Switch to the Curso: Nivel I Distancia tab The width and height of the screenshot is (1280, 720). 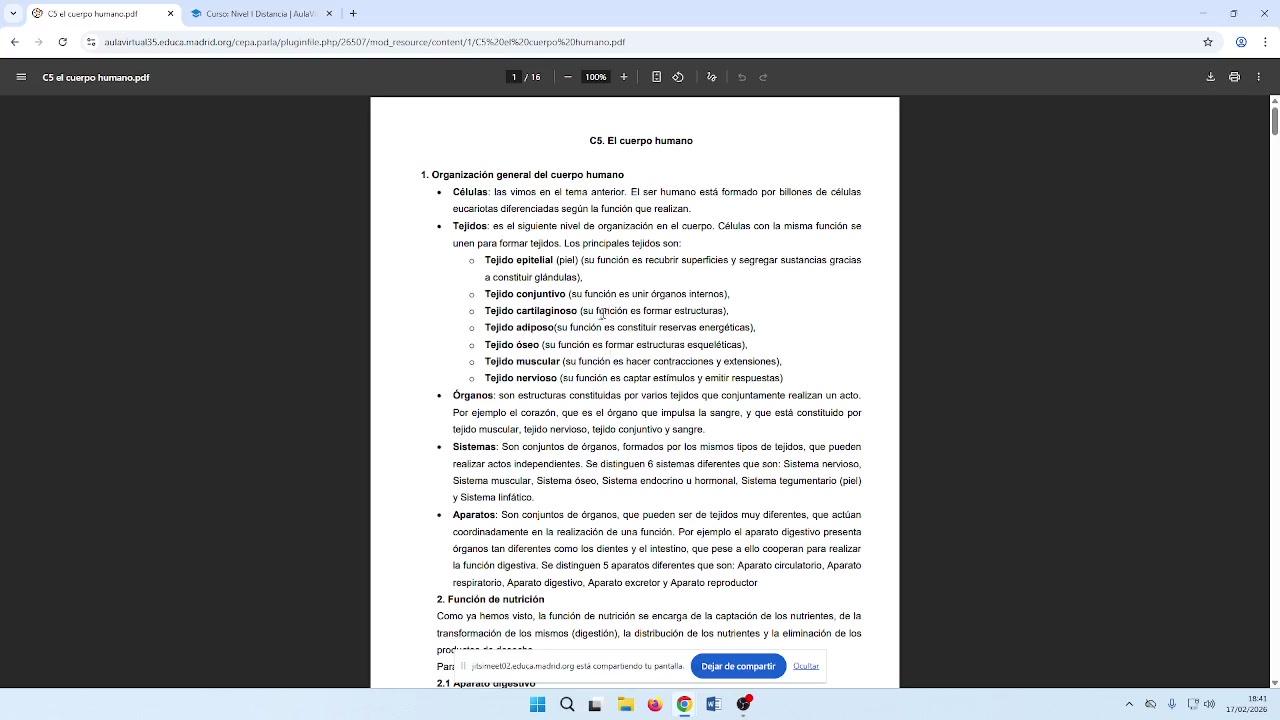[261, 14]
